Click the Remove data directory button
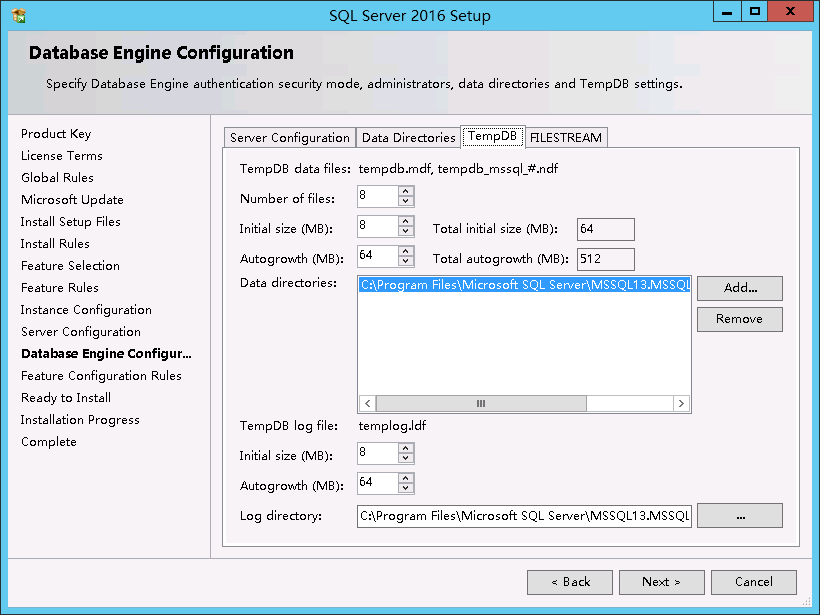 pyautogui.click(x=740, y=319)
